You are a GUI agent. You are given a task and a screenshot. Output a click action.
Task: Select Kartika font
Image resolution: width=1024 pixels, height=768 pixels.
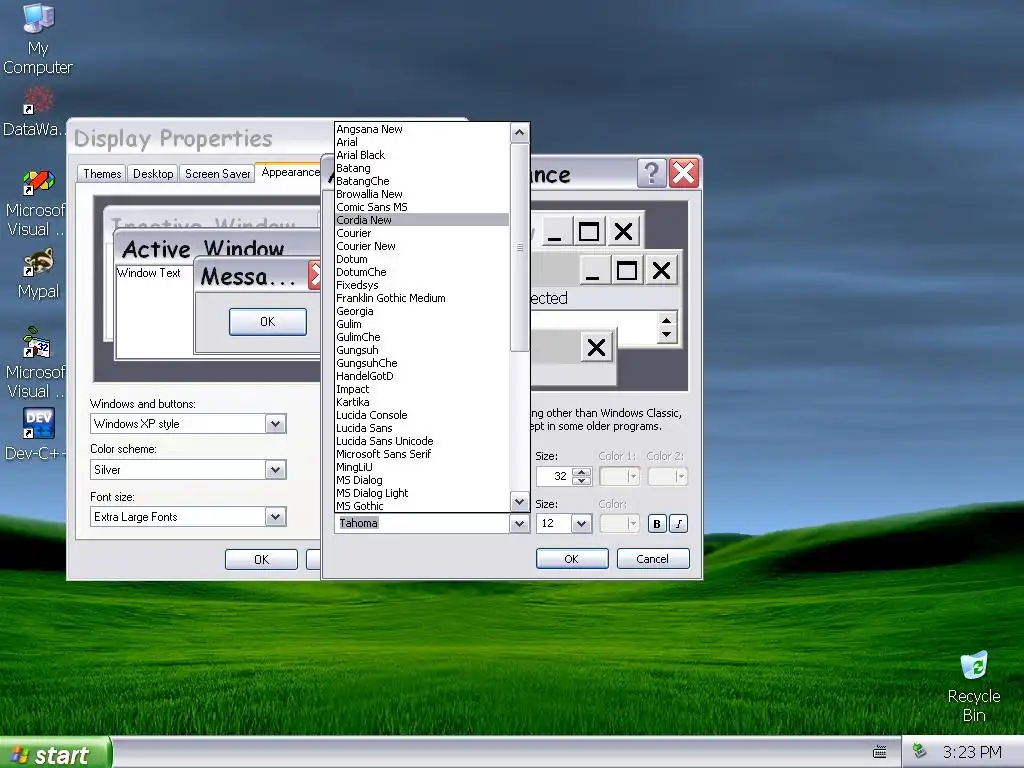(422, 402)
